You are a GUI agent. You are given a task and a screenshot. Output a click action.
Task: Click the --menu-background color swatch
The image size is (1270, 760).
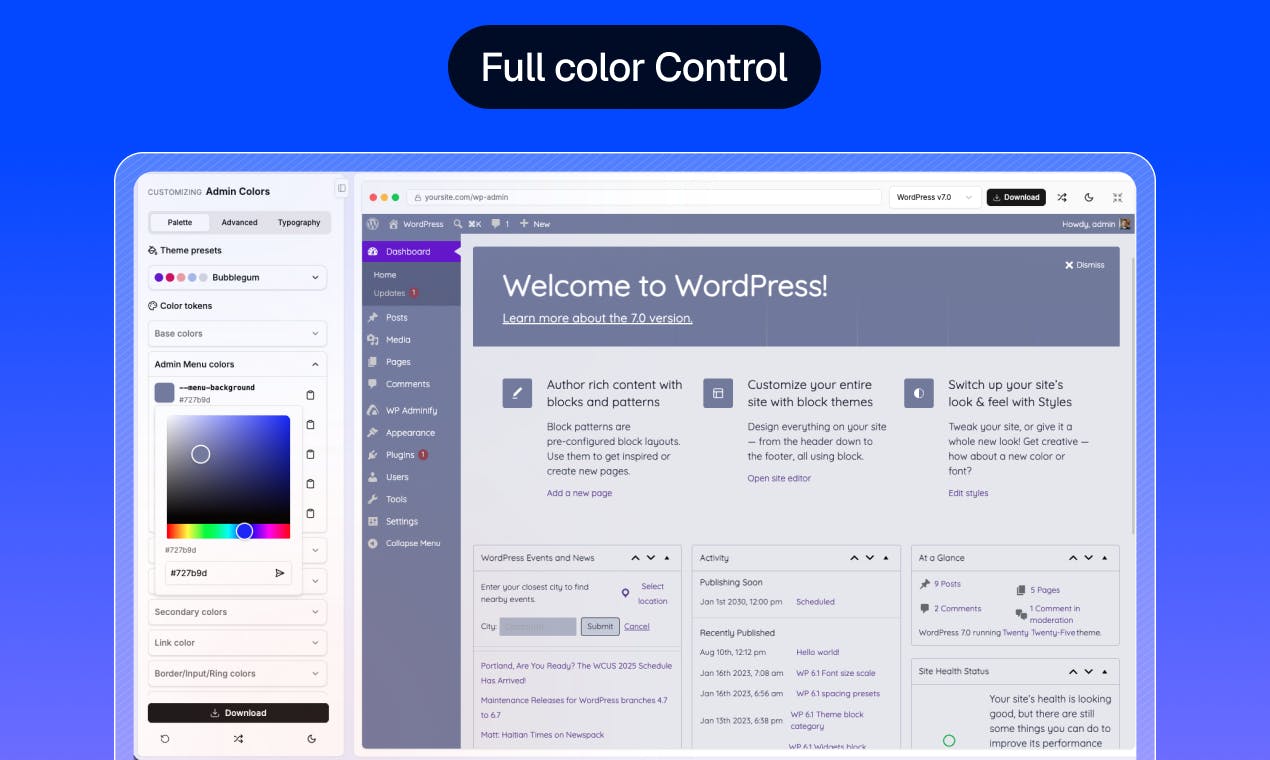click(164, 393)
